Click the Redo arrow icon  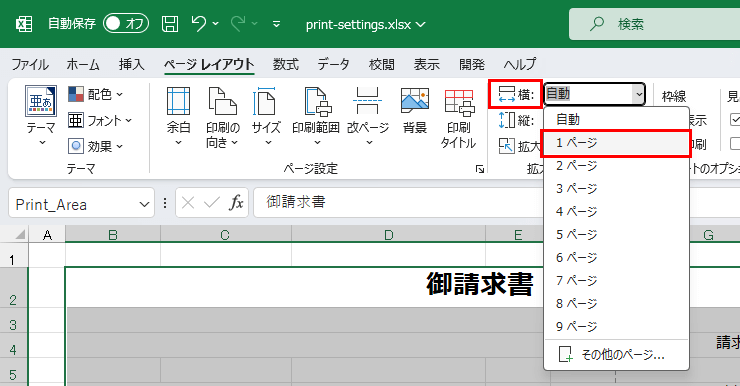pos(238,23)
